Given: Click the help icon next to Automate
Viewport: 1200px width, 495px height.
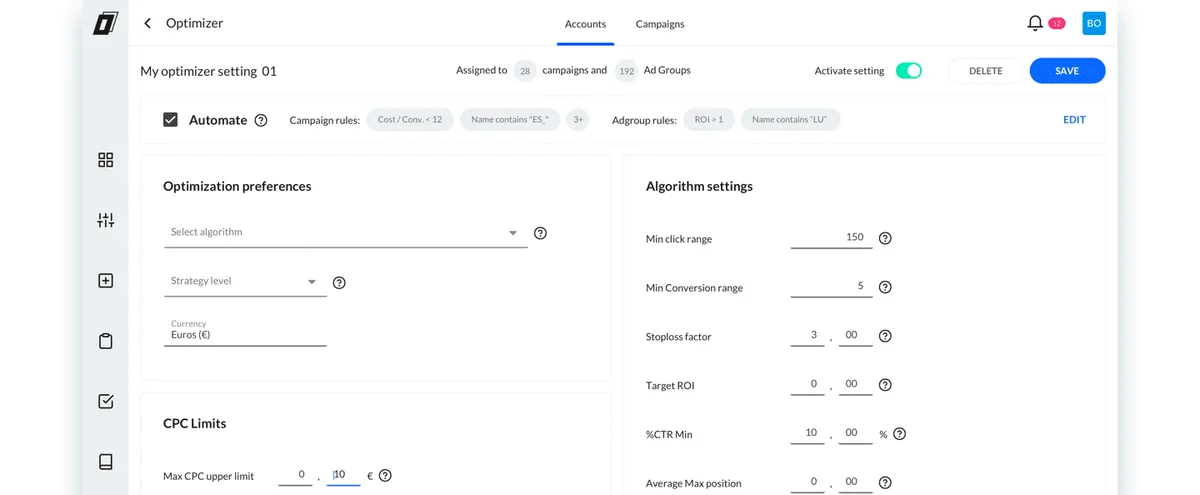Looking at the screenshot, I should pos(261,120).
